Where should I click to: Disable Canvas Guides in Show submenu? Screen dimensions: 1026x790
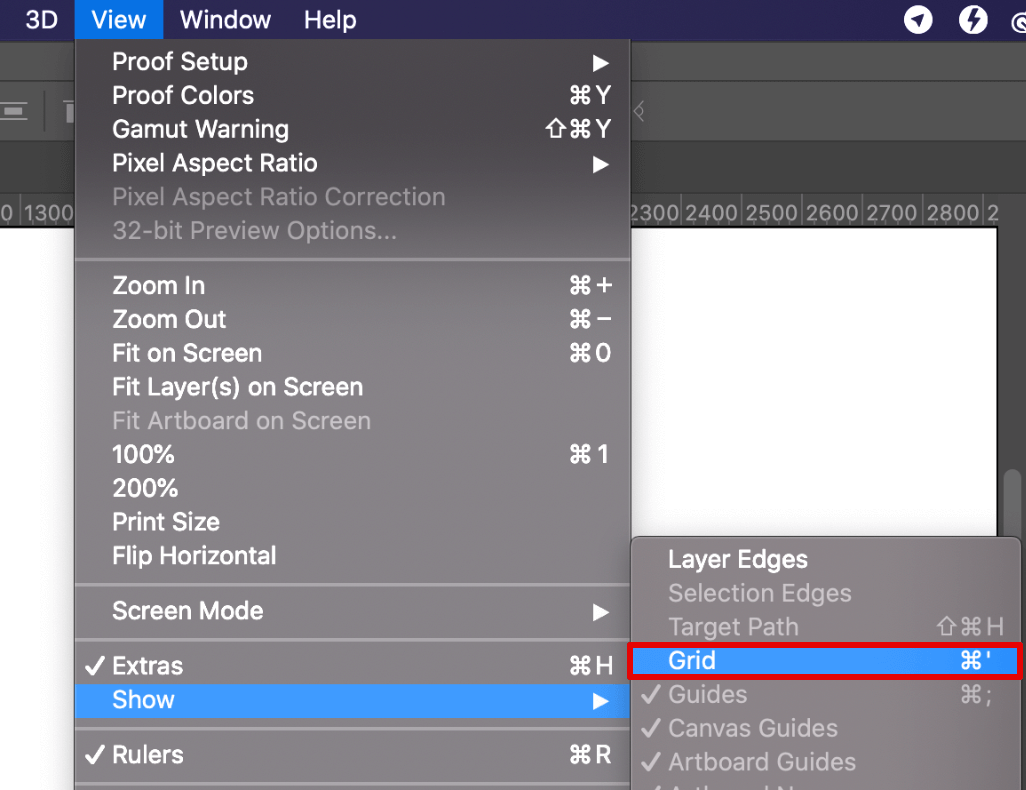(752, 729)
